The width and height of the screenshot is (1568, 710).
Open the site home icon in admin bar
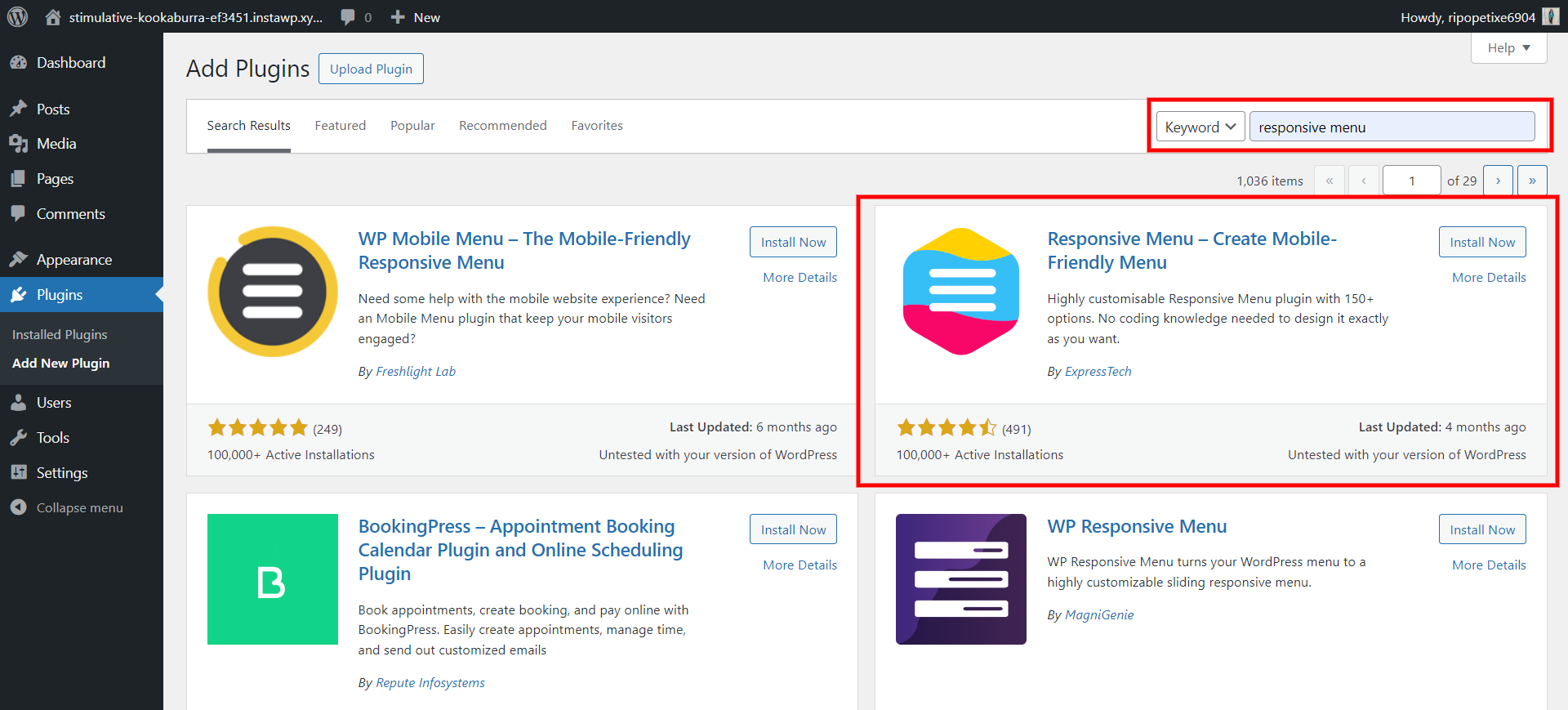(x=53, y=17)
